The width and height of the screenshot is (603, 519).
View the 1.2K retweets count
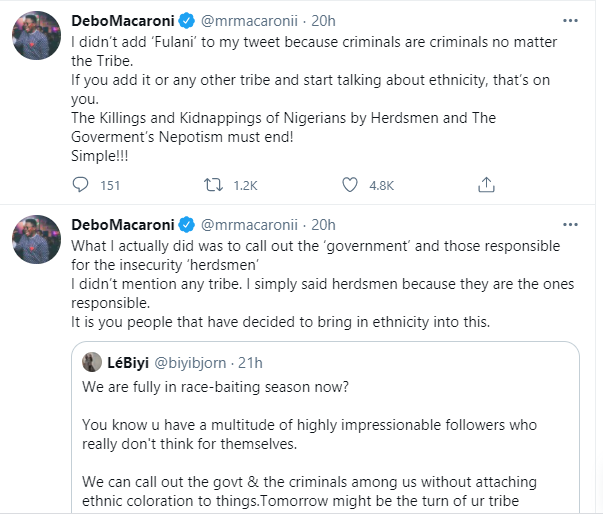click(245, 185)
